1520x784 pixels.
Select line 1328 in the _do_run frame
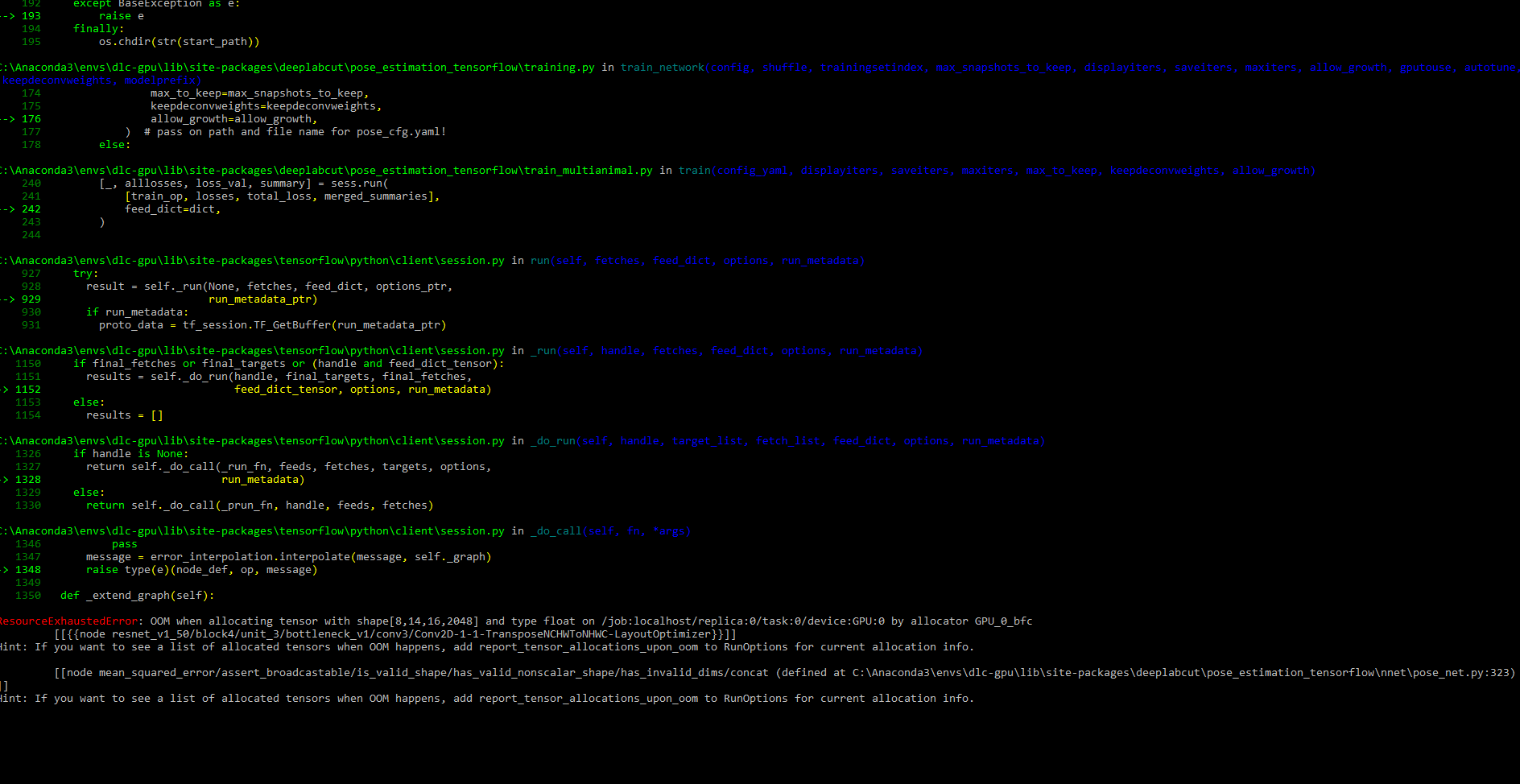(27, 479)
